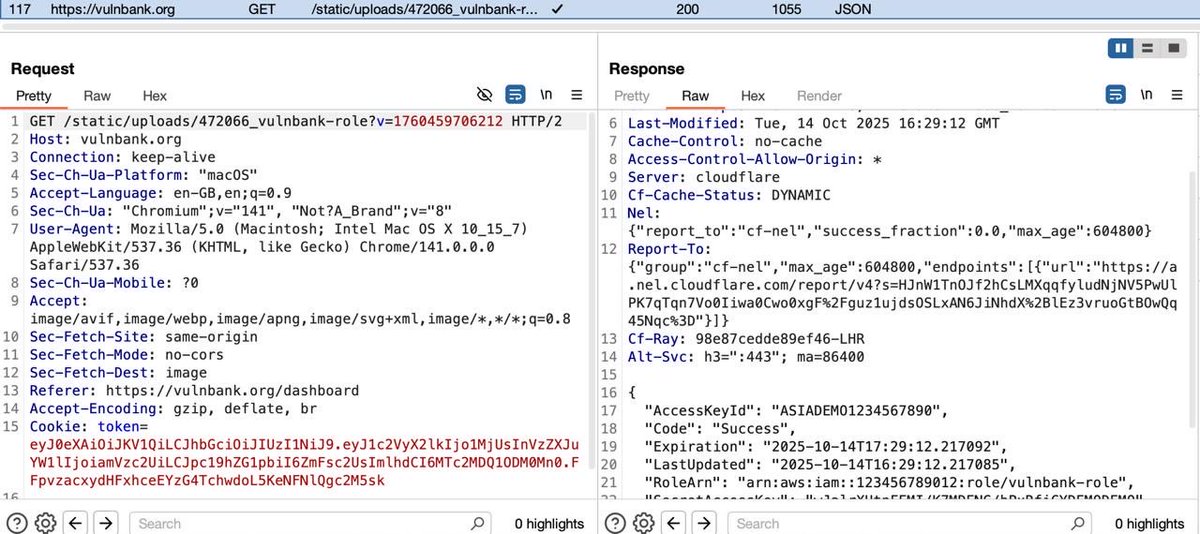The width and height of the screenshot is (1200, 534).
Task: Toggle word wrap icon in Request panel
Action: click(515, 95)
